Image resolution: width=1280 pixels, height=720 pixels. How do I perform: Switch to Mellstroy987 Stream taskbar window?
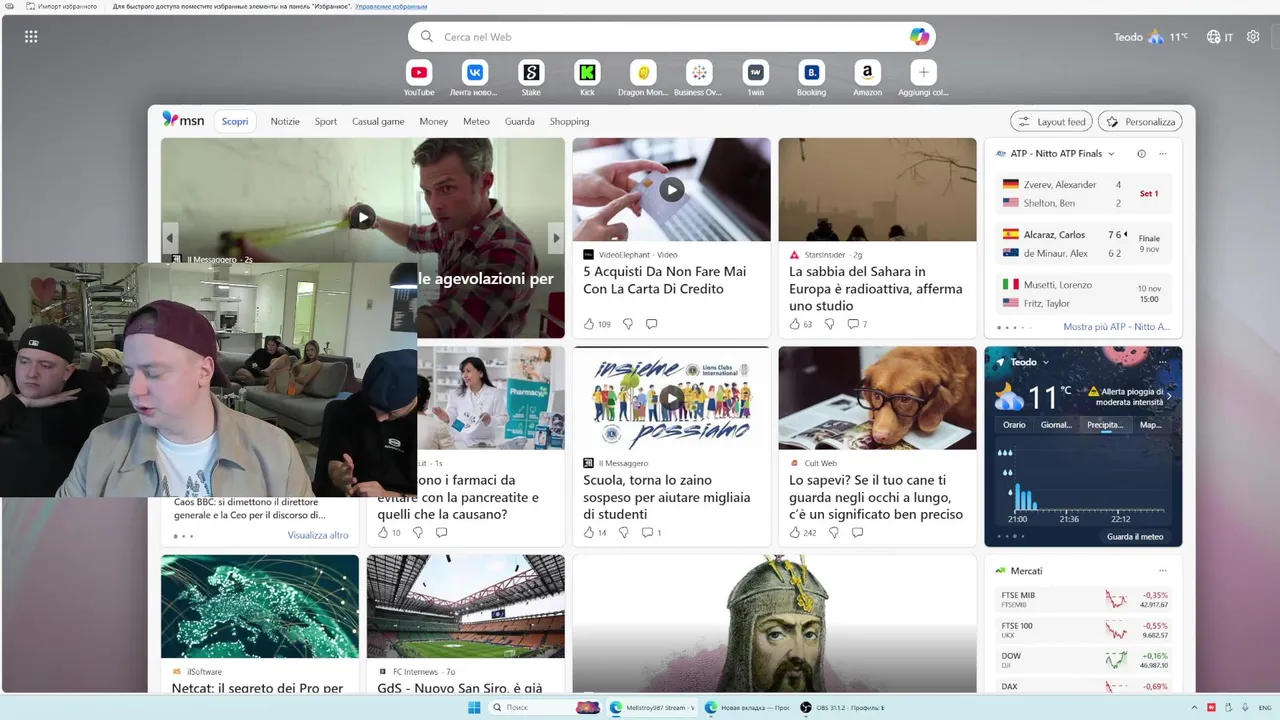[651, 708]
